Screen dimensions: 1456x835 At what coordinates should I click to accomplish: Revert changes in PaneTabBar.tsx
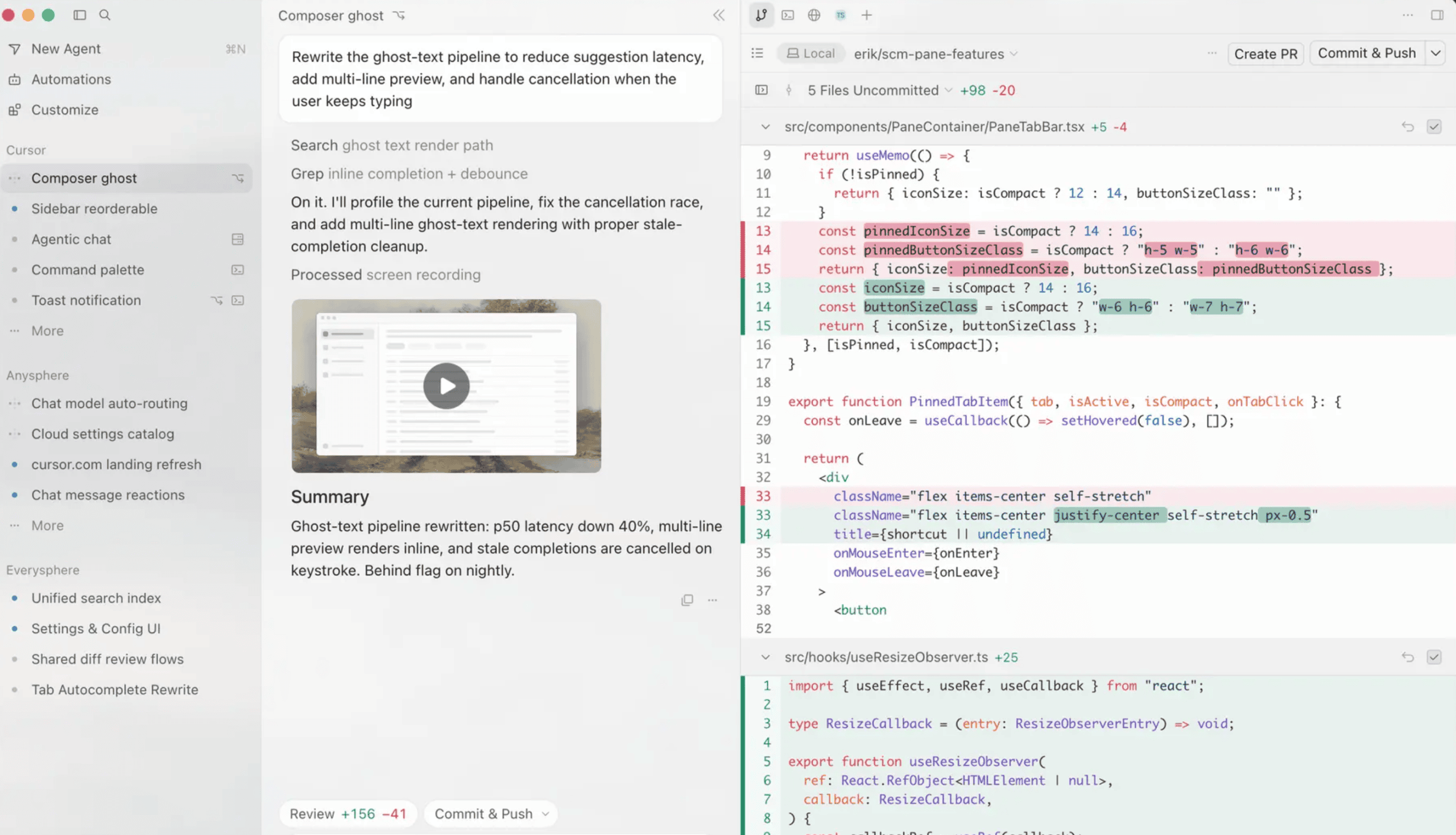pos(1408,127)
